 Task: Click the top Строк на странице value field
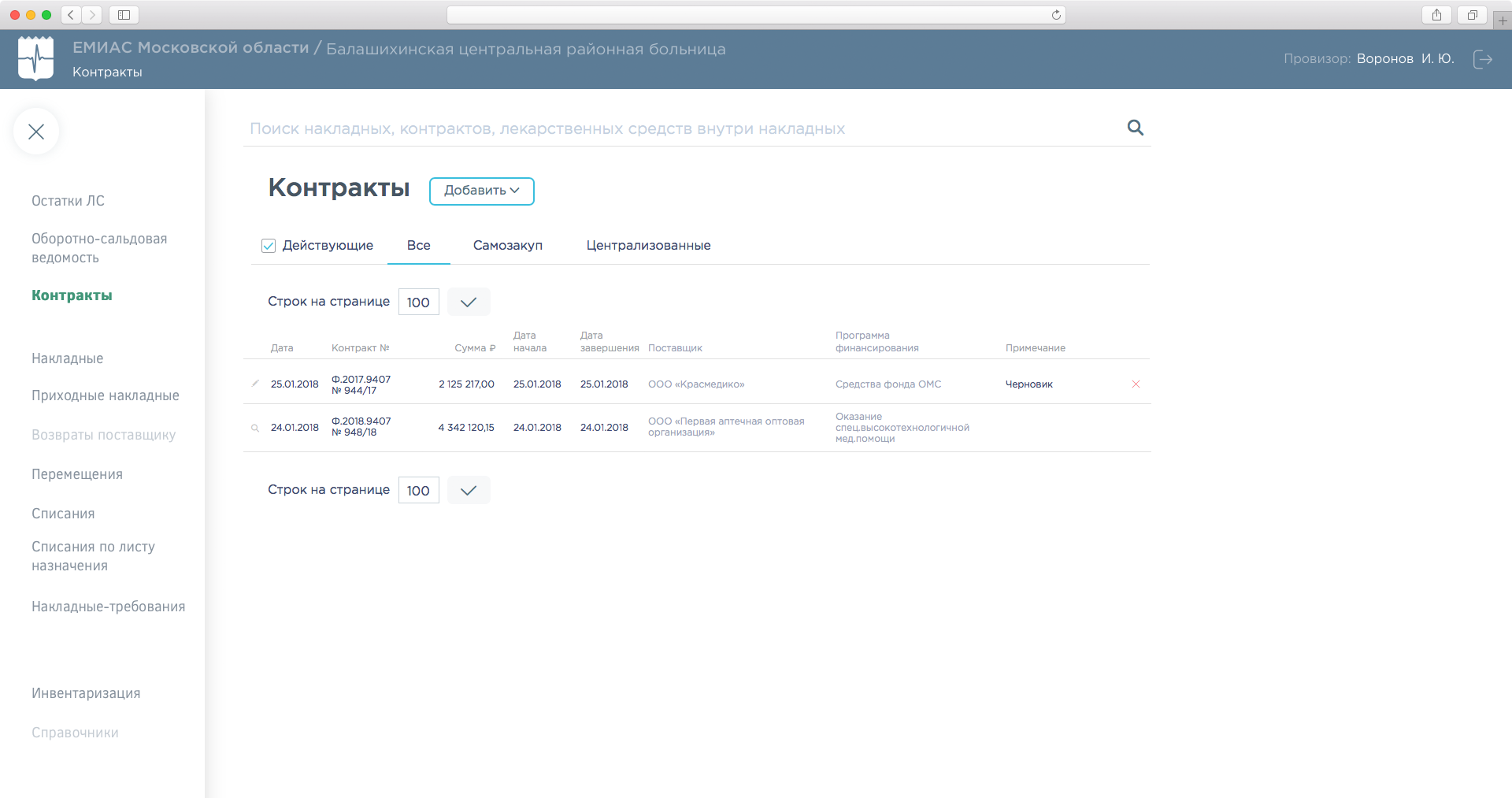pos(418,302)
